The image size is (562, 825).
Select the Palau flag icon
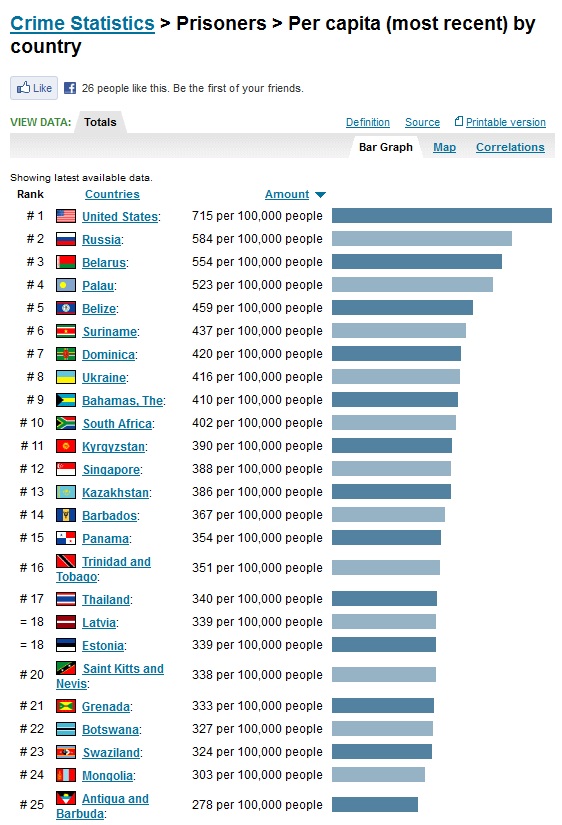tap(66, 285)
